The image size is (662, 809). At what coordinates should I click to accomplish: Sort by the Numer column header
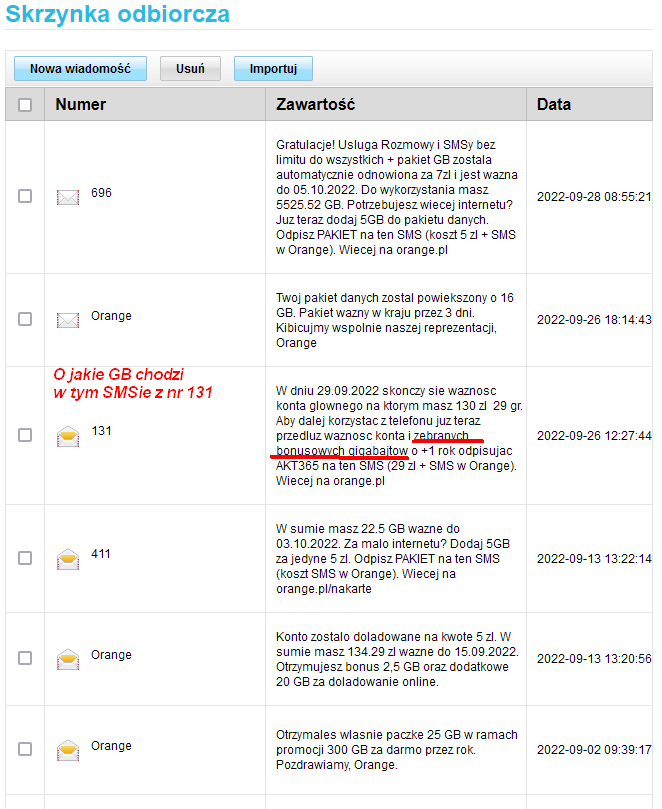(81, 104)
